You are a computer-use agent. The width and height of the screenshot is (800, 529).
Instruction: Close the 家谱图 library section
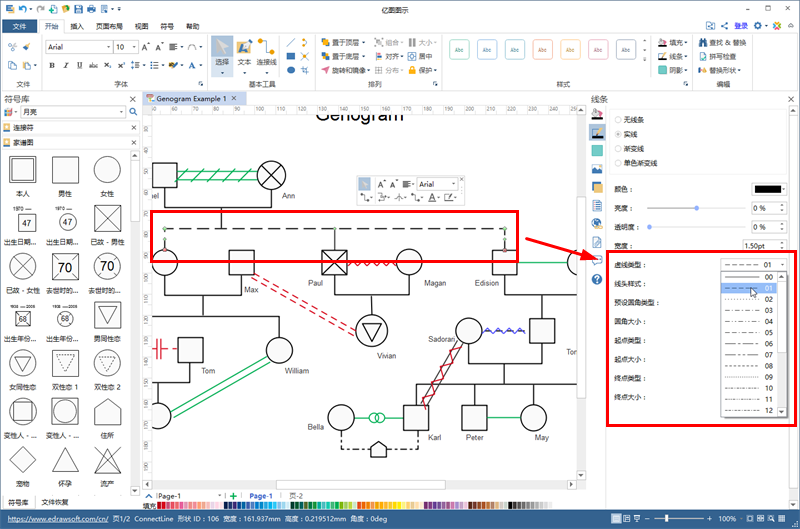tap(134, 142)
